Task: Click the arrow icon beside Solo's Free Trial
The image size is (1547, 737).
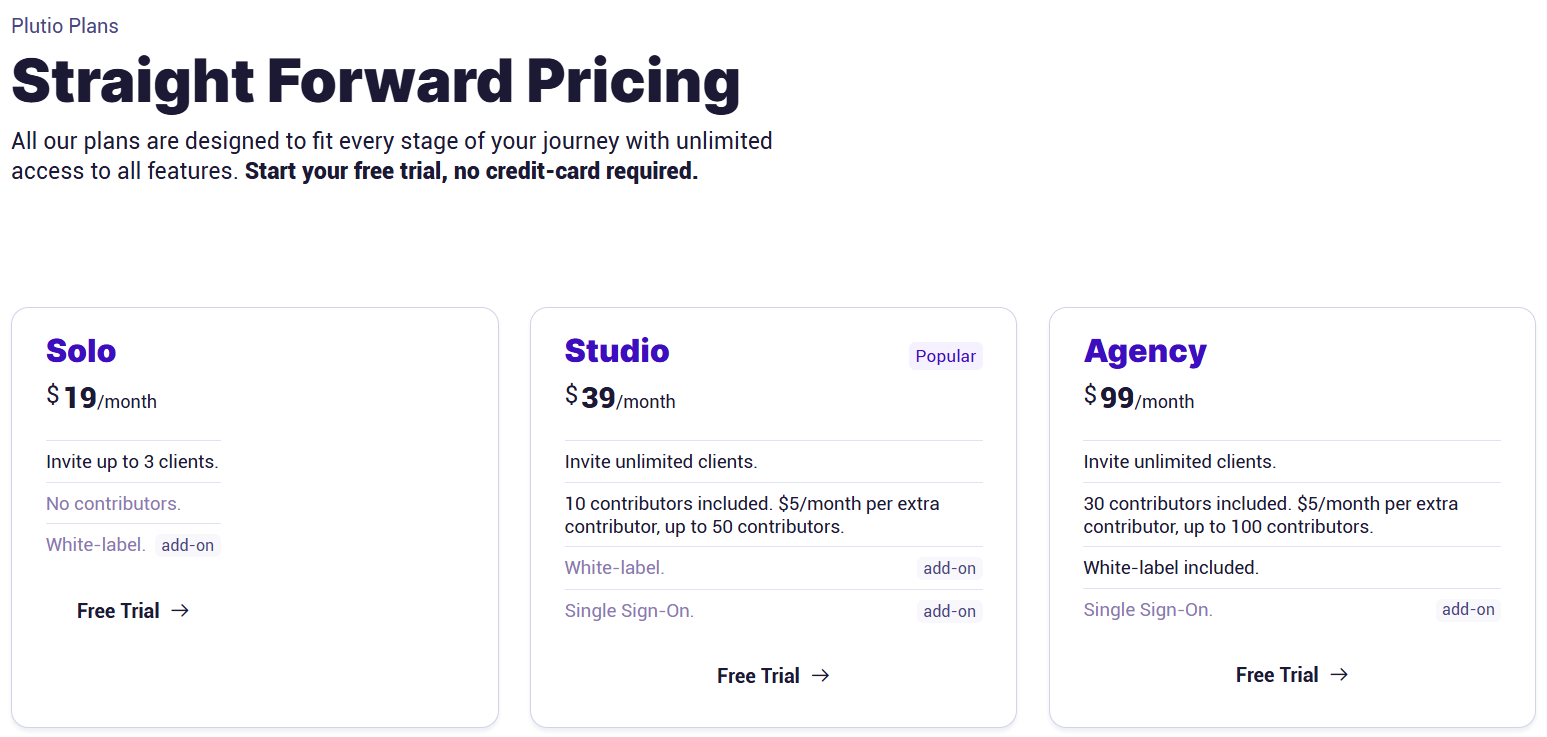Action: tap(180, 611)
